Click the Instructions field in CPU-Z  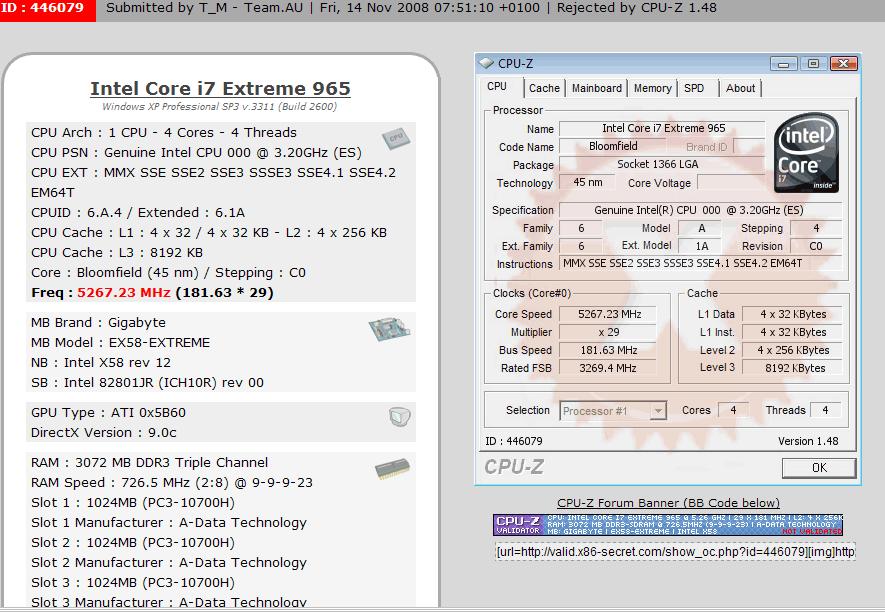700,263
